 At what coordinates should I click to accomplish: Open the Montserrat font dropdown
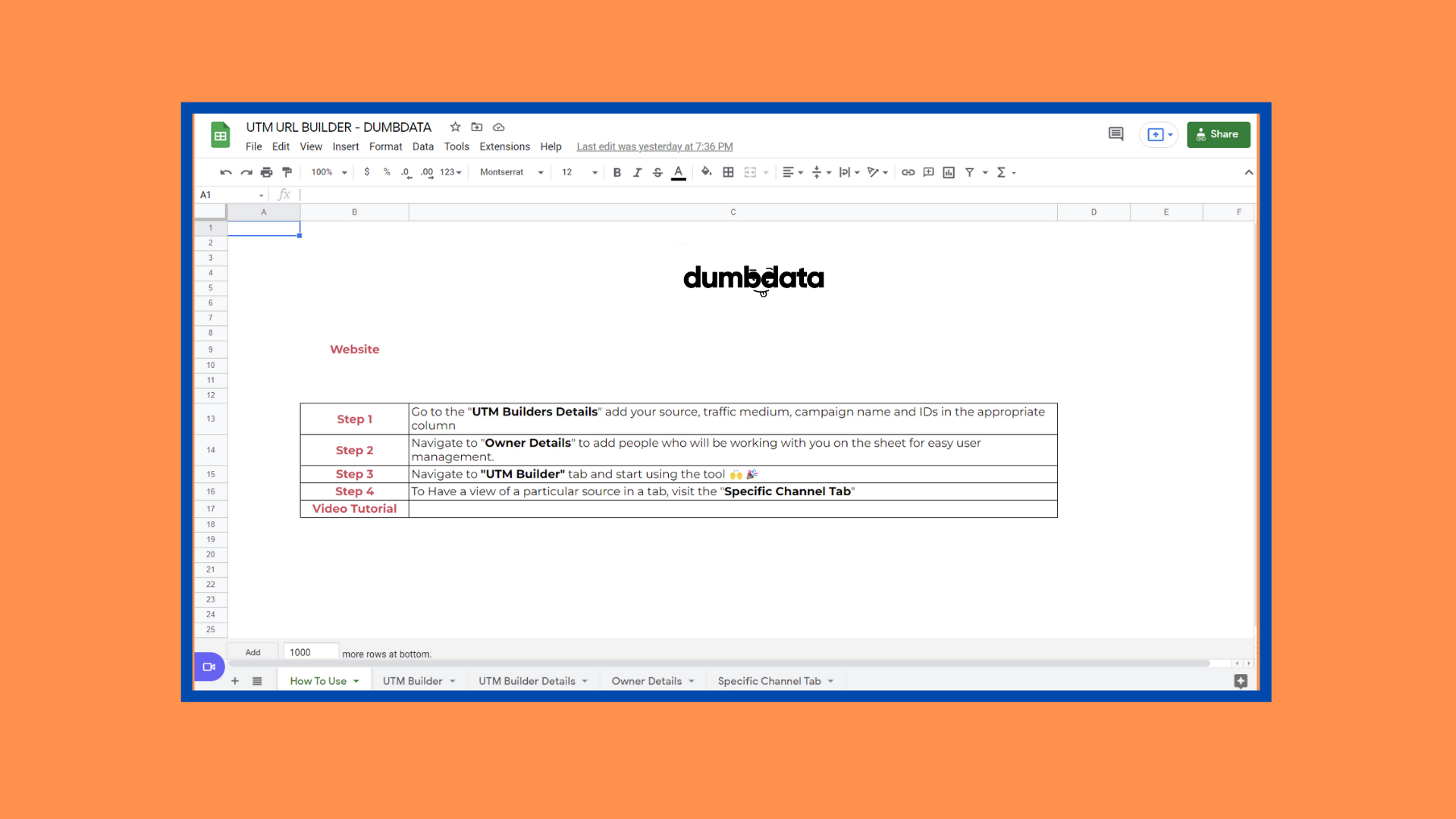(512, 172)
